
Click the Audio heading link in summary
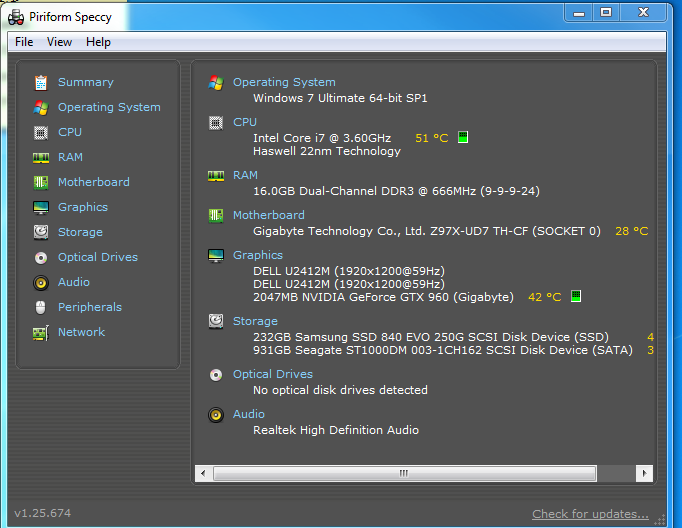pyautogui.click(x=249, y=414)
